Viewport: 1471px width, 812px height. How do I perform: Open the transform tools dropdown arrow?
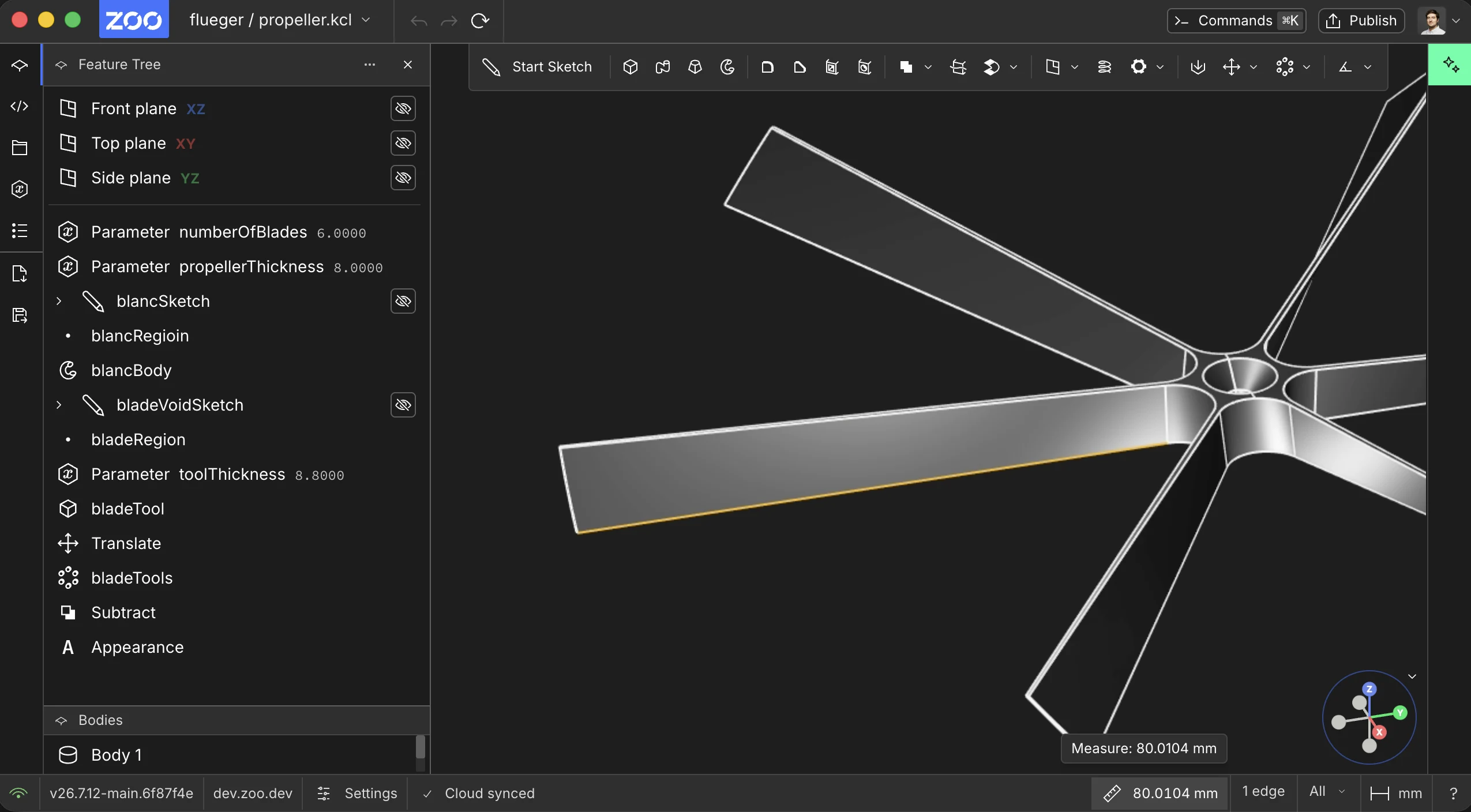point(1254,67)
